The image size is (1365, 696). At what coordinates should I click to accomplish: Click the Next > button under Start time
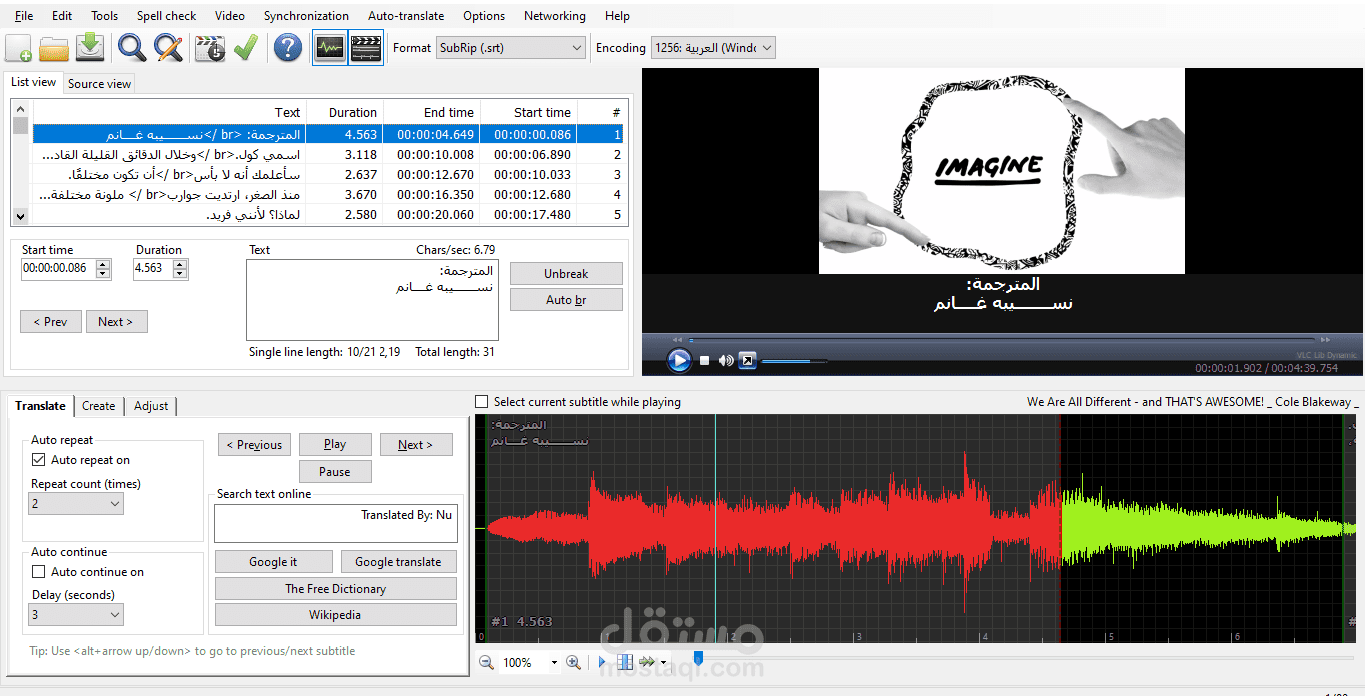pos(116,321)
